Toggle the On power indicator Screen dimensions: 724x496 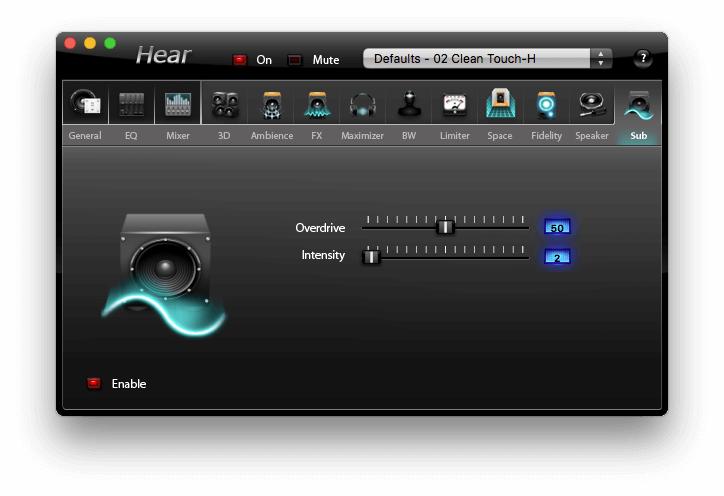240,60
